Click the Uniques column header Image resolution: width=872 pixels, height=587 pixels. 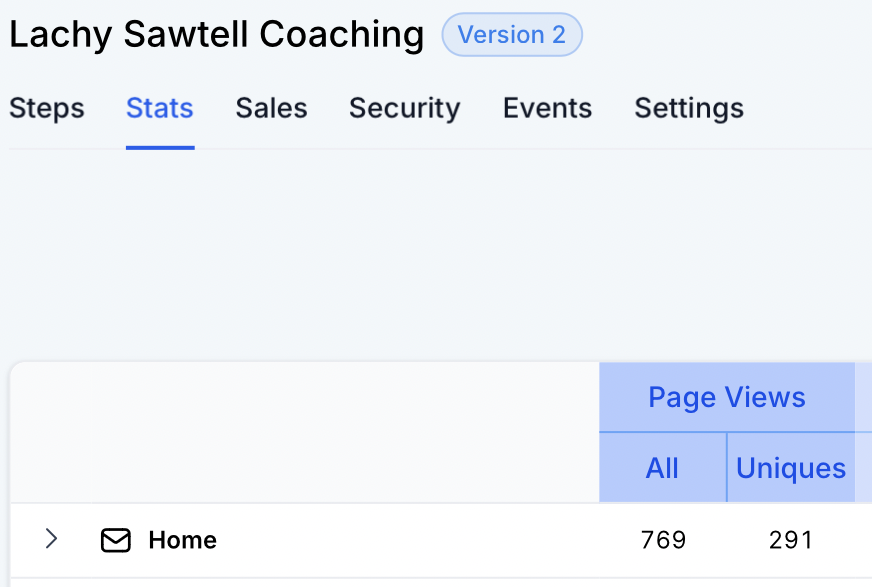click(x=791, y=468)
